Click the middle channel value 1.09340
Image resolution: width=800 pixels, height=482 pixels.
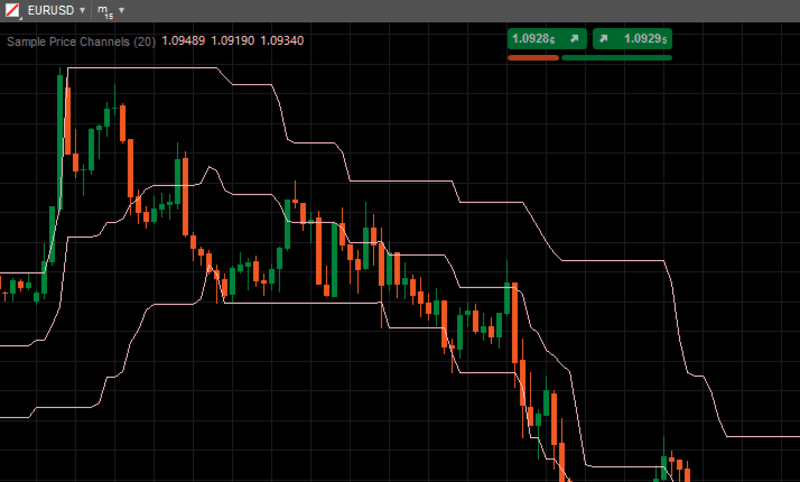282,41
